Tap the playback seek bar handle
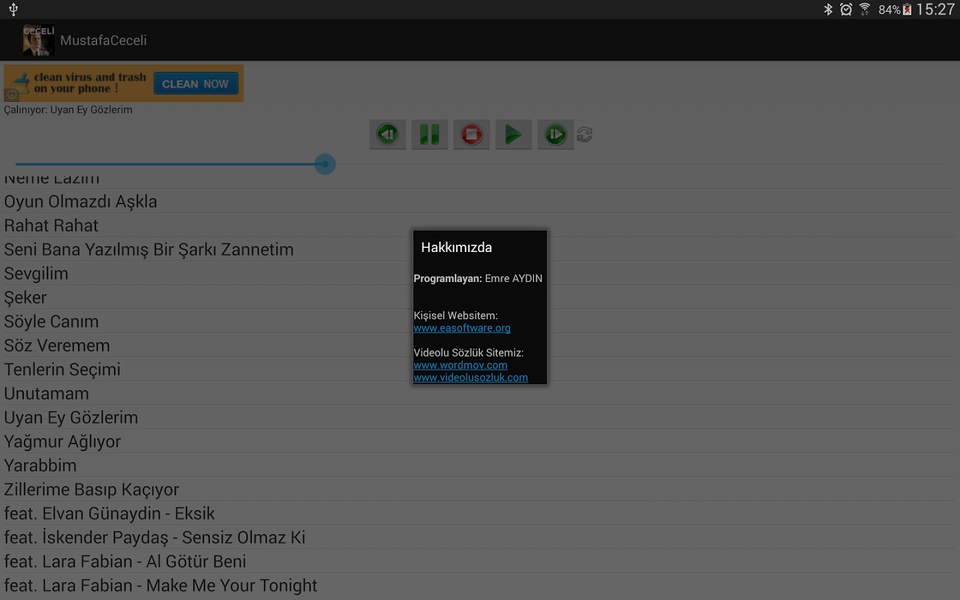This screenshot has width=960, height=600. (325, 164)
